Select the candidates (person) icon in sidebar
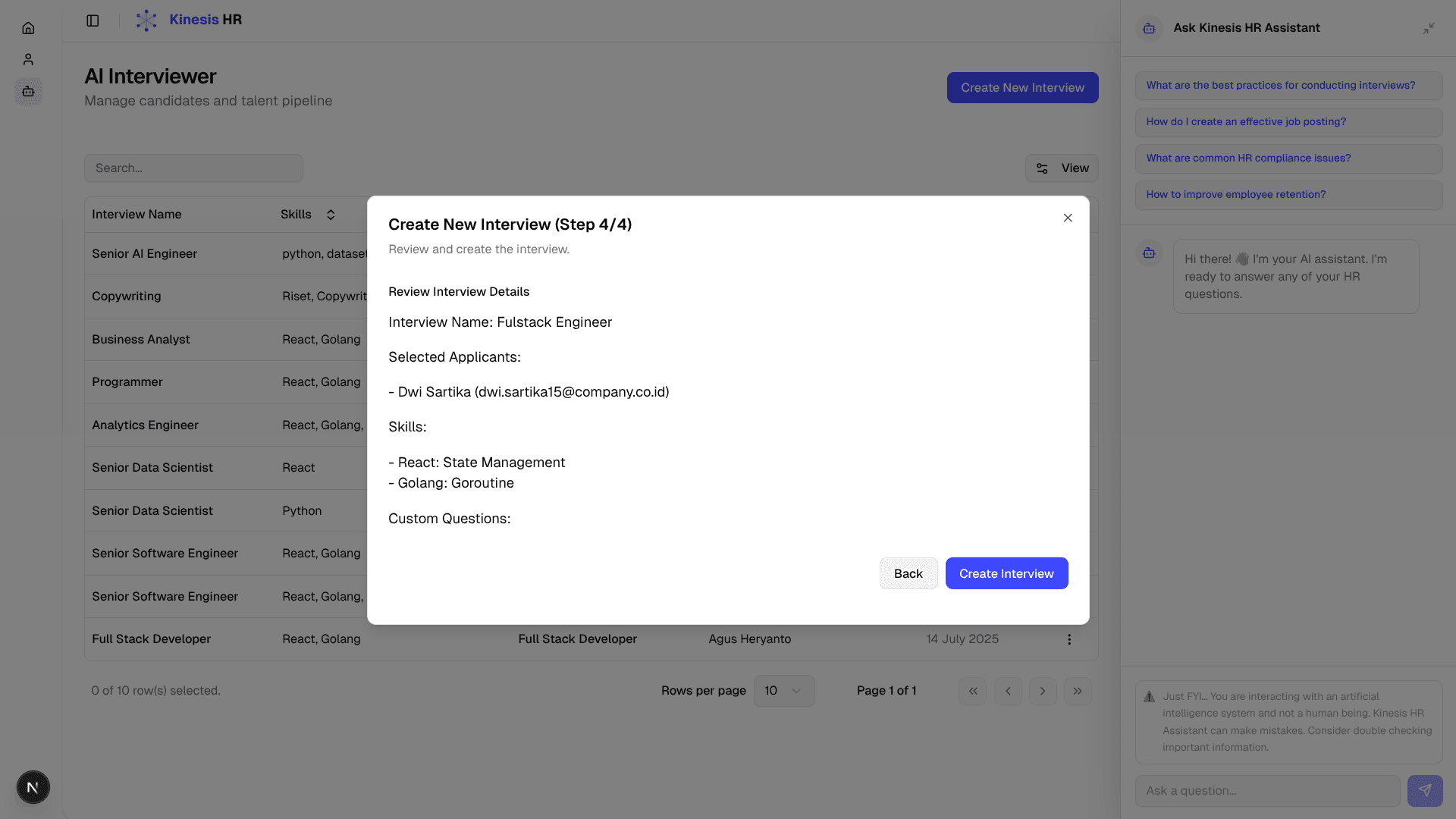This screenshot has width=1456, height=819. pos(28,58)
